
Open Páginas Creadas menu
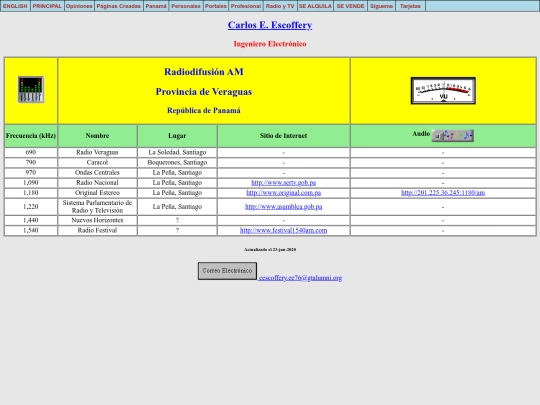coord(119,6)
